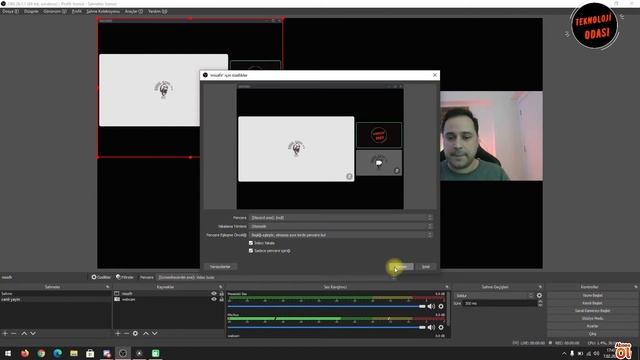Open File Explorer from the taskbar
The height and width of the screenshot is (360, 640).
tap(74, 353)
